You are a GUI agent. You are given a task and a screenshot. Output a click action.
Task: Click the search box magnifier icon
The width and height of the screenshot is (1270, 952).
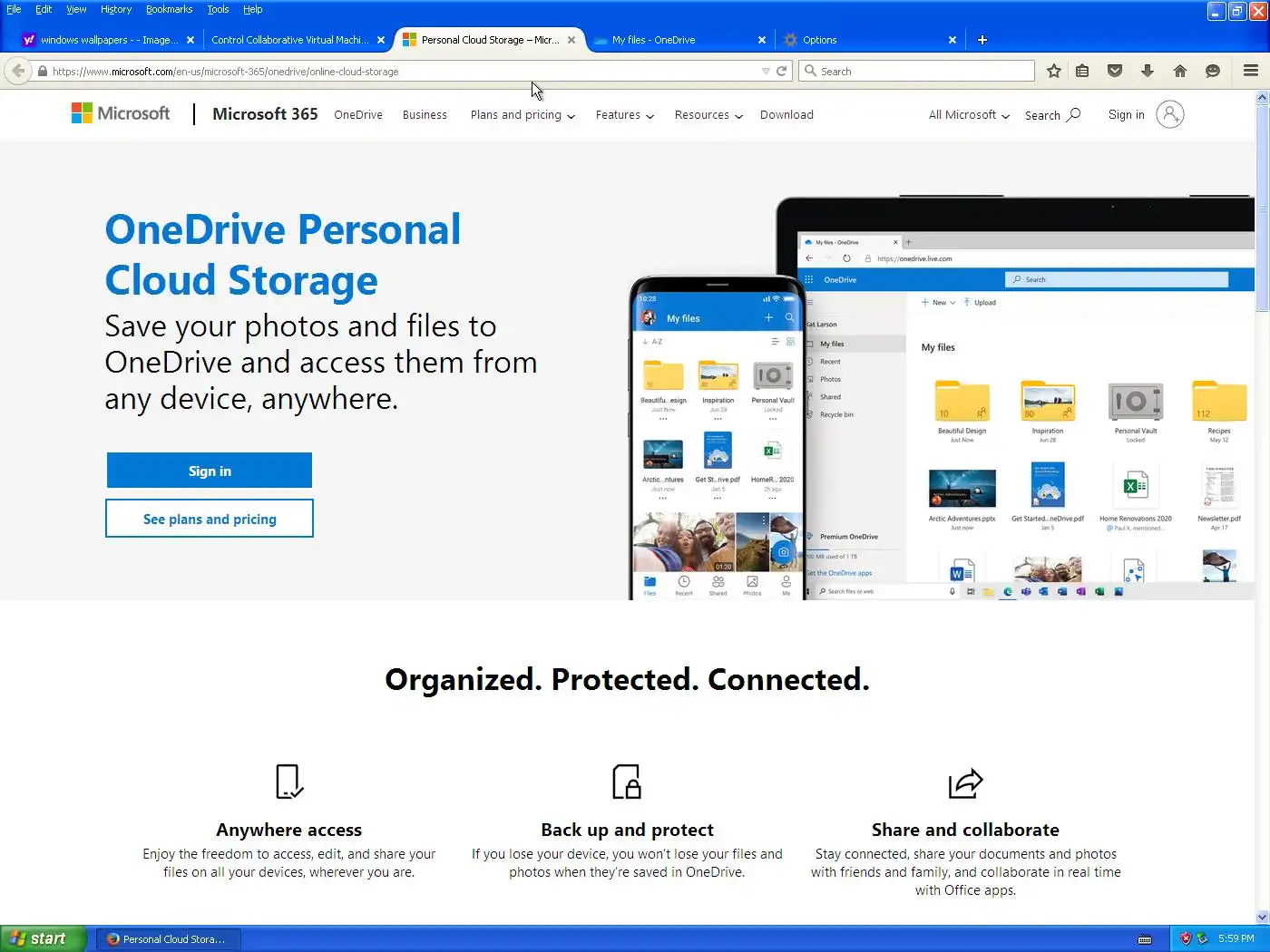coord(811,71)
